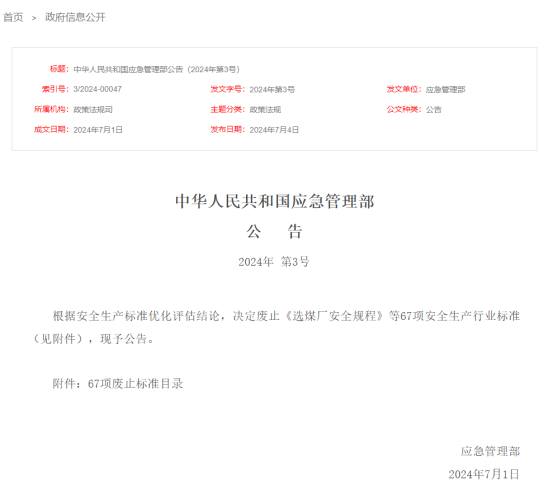Click the 所属机构 value 政策法规司
553x490 pixels.
(x=93, y=110)
